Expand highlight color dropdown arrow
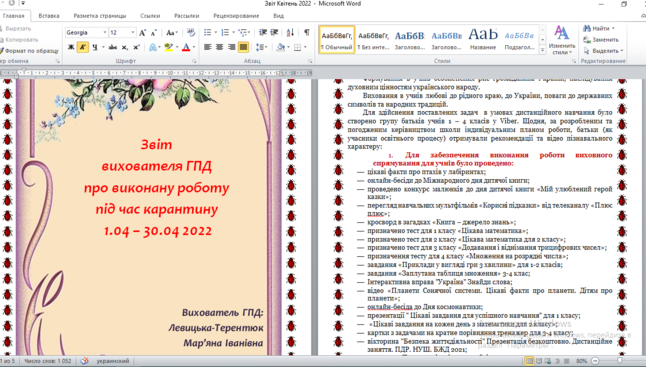The width and height of the screenshot is (646, 367). pyautogui.click(x=177, y=47)
